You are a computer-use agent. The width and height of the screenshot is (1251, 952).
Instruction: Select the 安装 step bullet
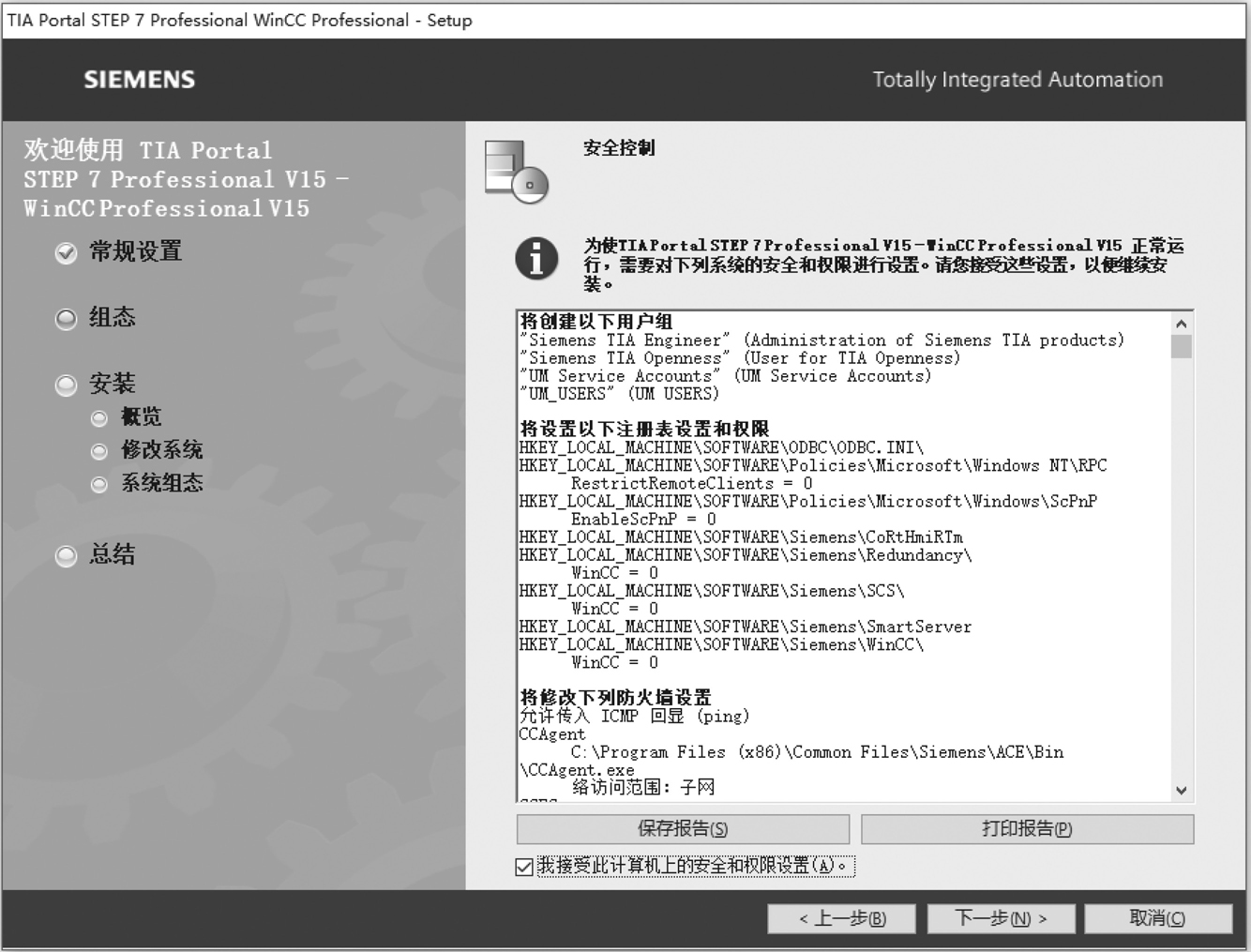click(66, 385)
